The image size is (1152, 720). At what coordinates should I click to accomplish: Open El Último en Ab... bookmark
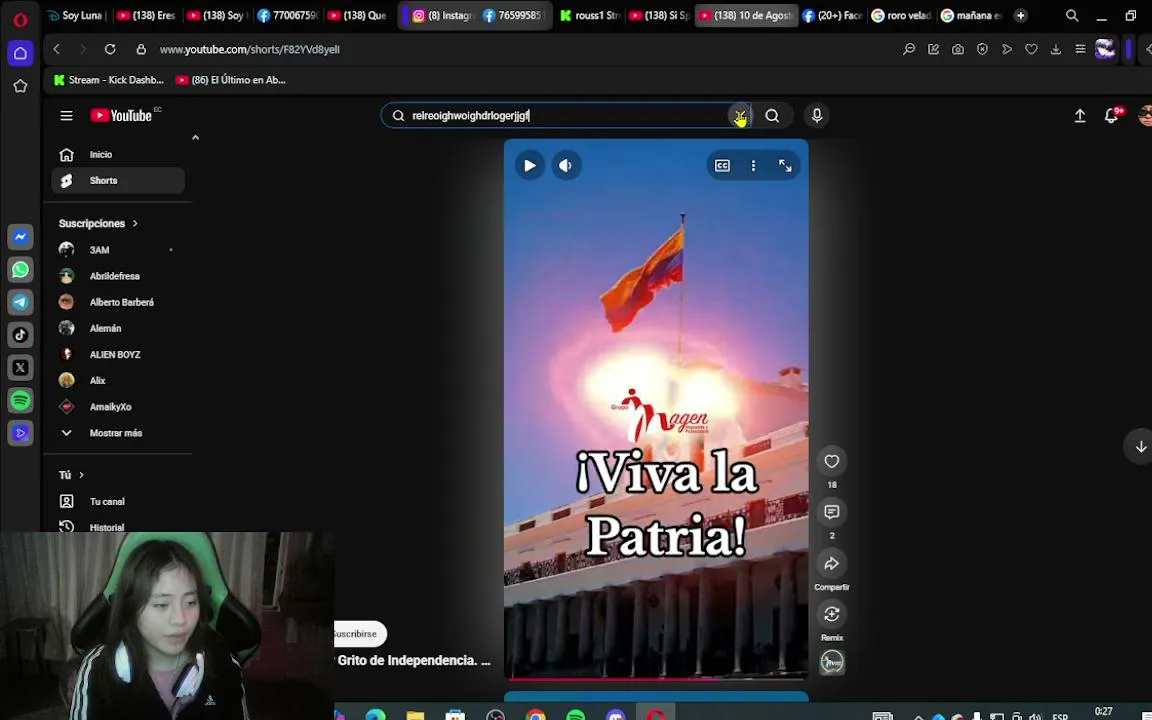pos(231,80)
